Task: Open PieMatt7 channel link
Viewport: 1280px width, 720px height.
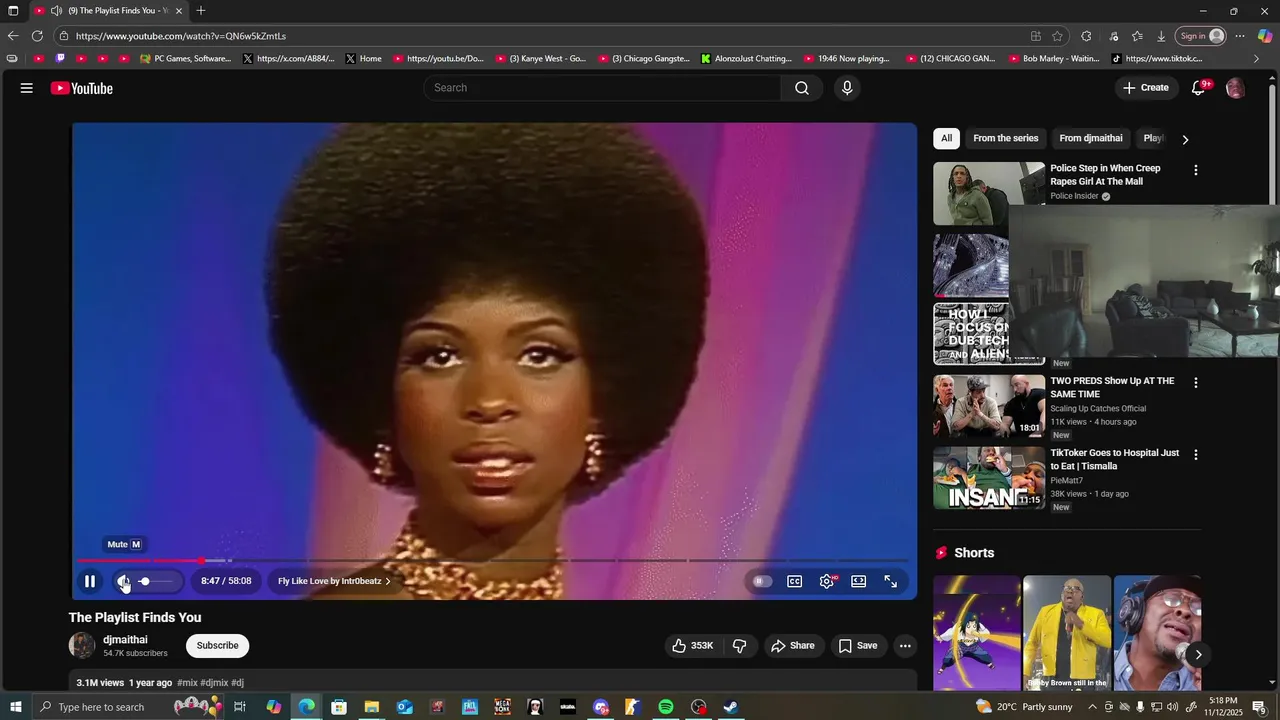Action: point(1066,481)
